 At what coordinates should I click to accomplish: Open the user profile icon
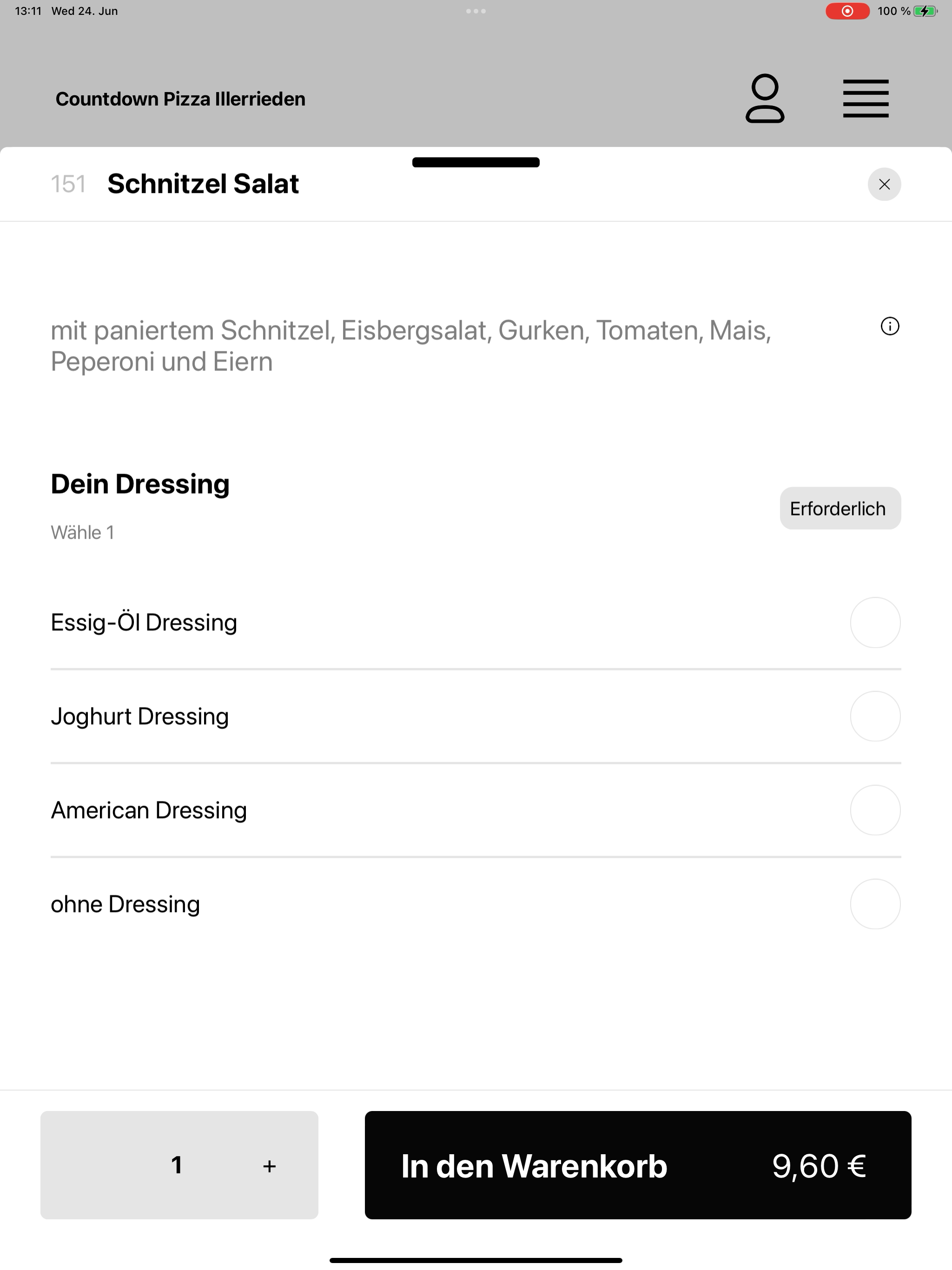click(765, 98)
